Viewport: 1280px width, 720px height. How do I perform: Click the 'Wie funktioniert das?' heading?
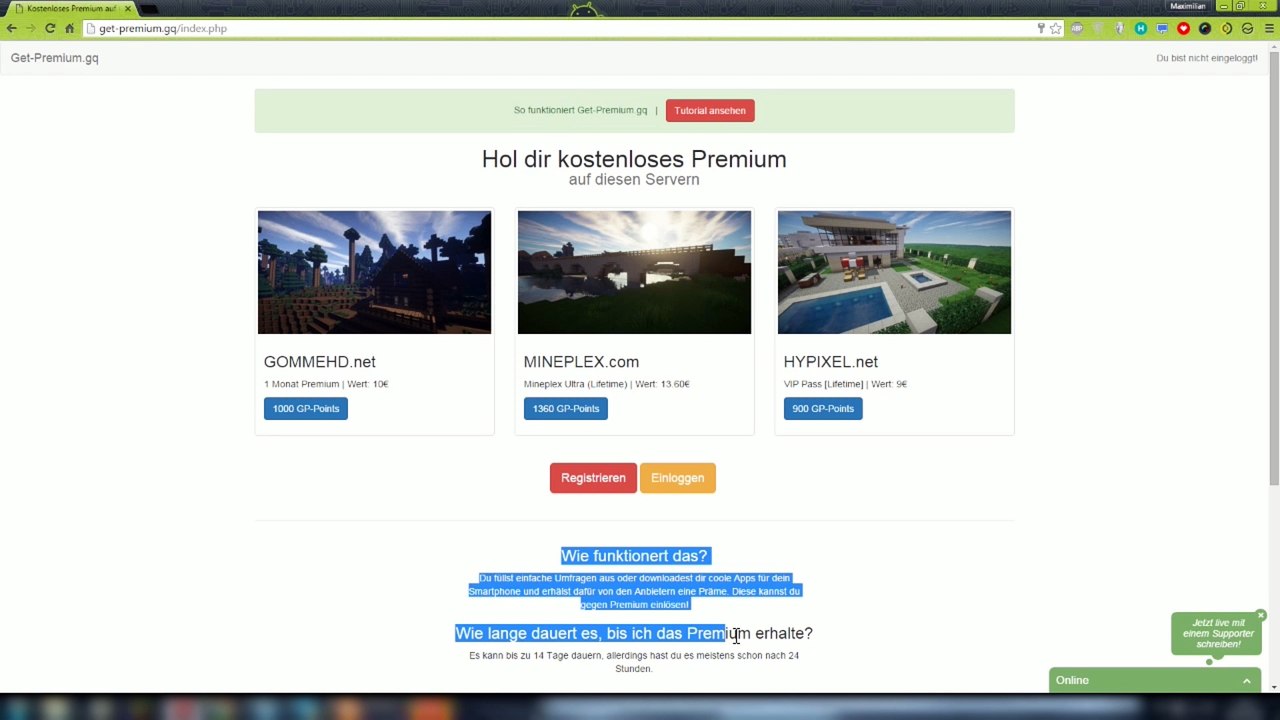pyautogui.click(x=634, y=556)
